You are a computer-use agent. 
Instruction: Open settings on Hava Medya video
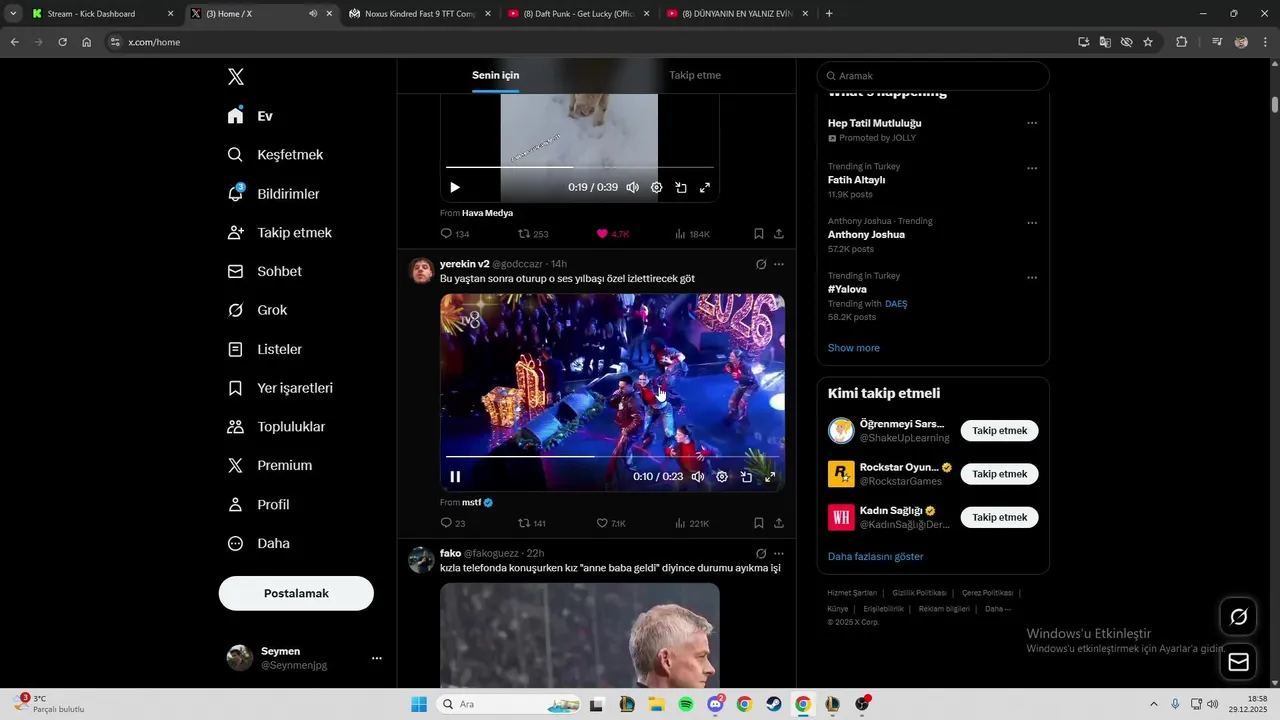pyautogui.click(x=657, y=187)
